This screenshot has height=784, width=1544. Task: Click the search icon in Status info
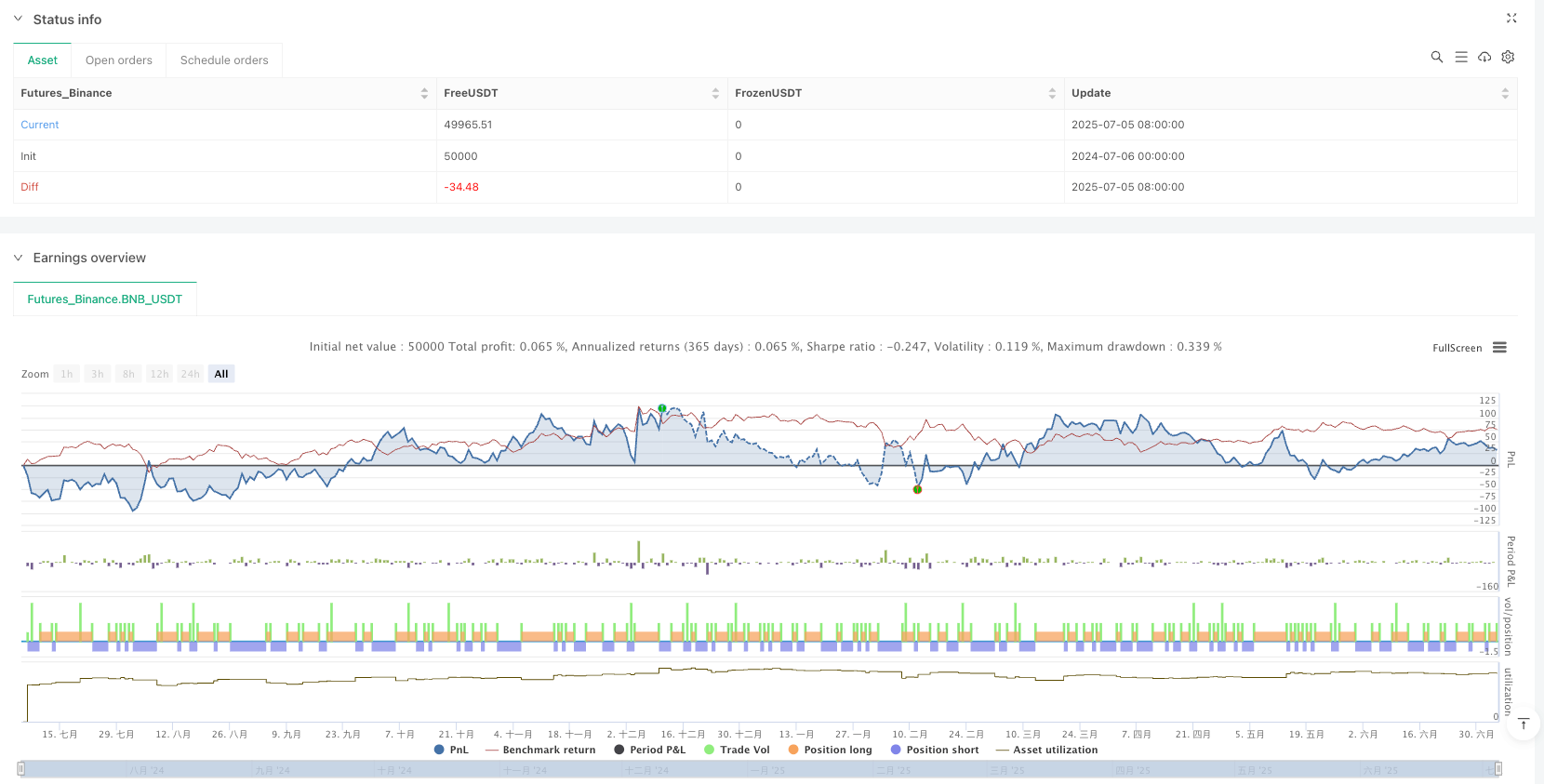pyautogui.click(x=1436, y=58)
